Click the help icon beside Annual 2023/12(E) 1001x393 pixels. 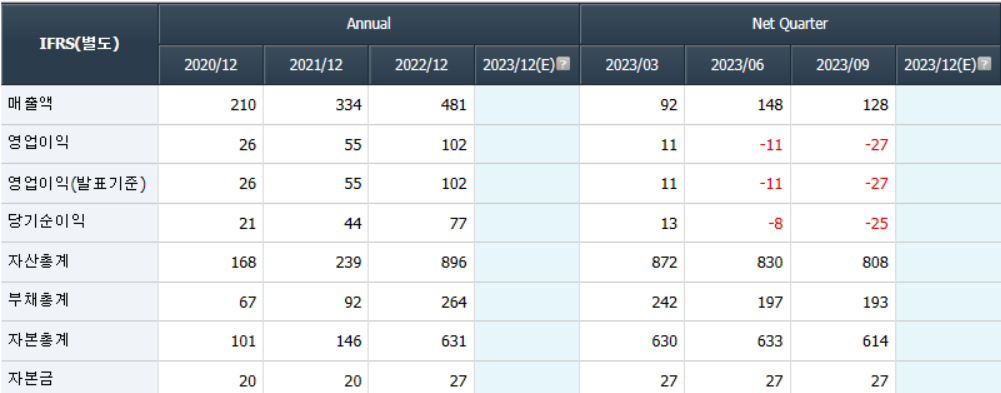pyautogui.click(x=563, y=64)
